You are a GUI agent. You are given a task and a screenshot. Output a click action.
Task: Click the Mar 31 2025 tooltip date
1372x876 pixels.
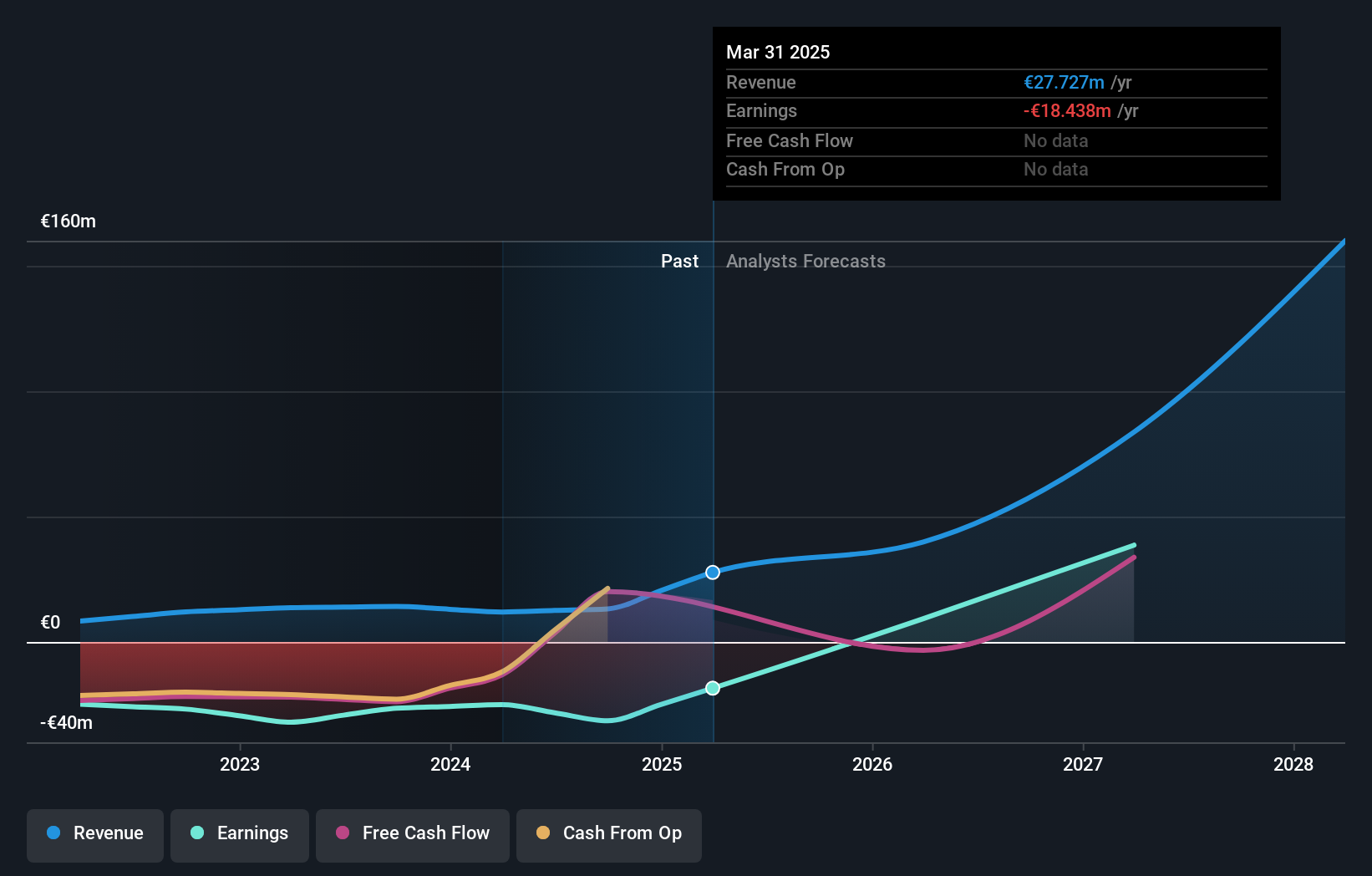pos(778,52)
